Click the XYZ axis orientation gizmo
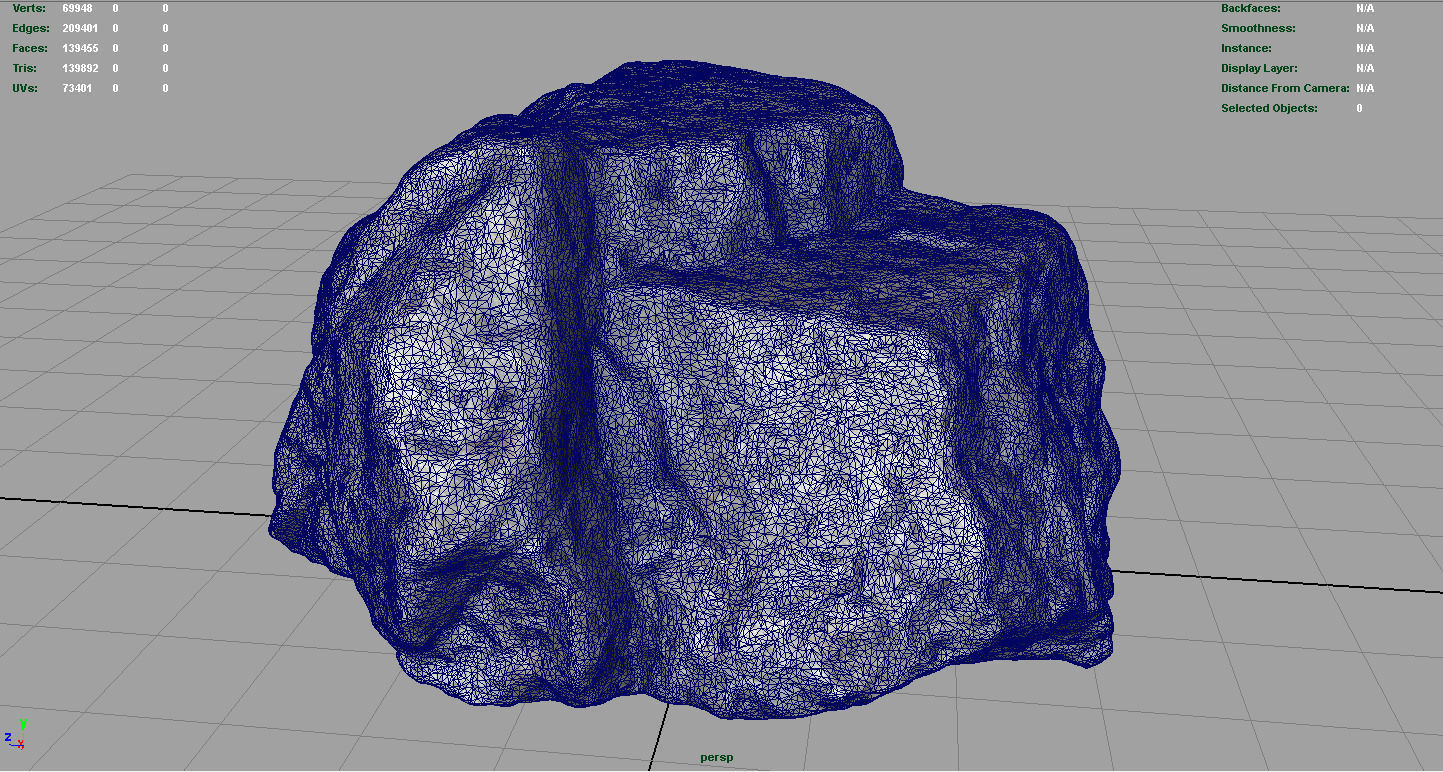 click(15, 735)
